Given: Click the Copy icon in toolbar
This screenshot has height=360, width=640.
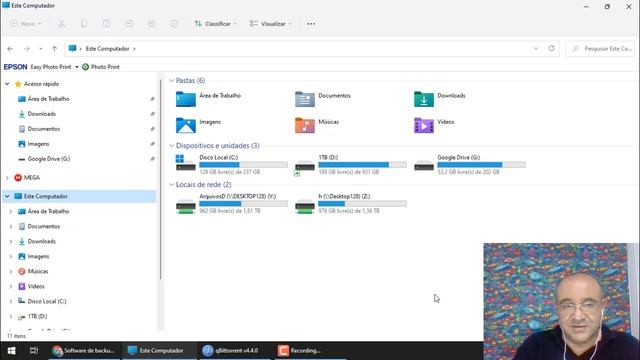Looking at the screenshot, I should (x=84, y=24).
